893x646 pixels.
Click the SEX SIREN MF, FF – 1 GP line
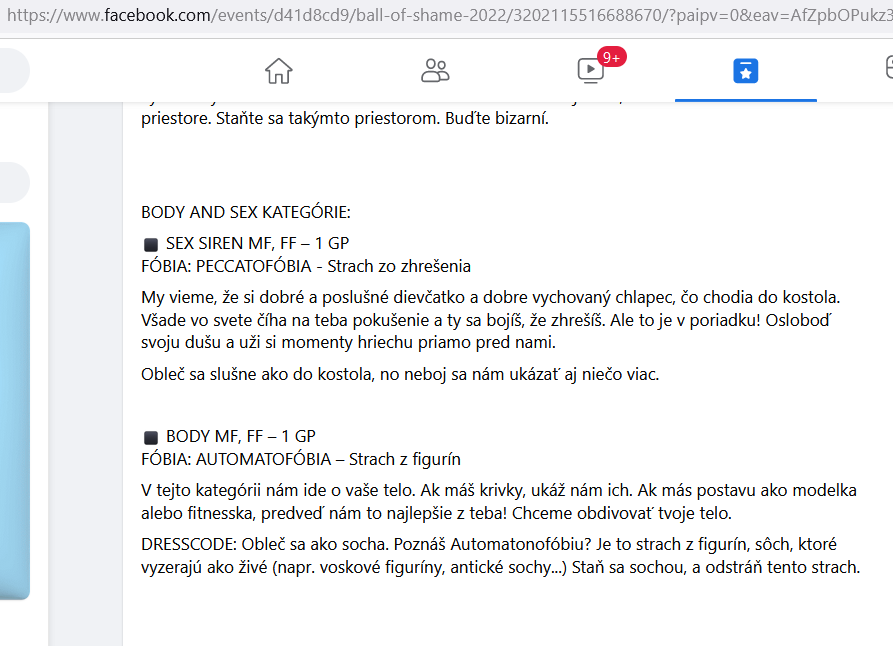[257, 243]
